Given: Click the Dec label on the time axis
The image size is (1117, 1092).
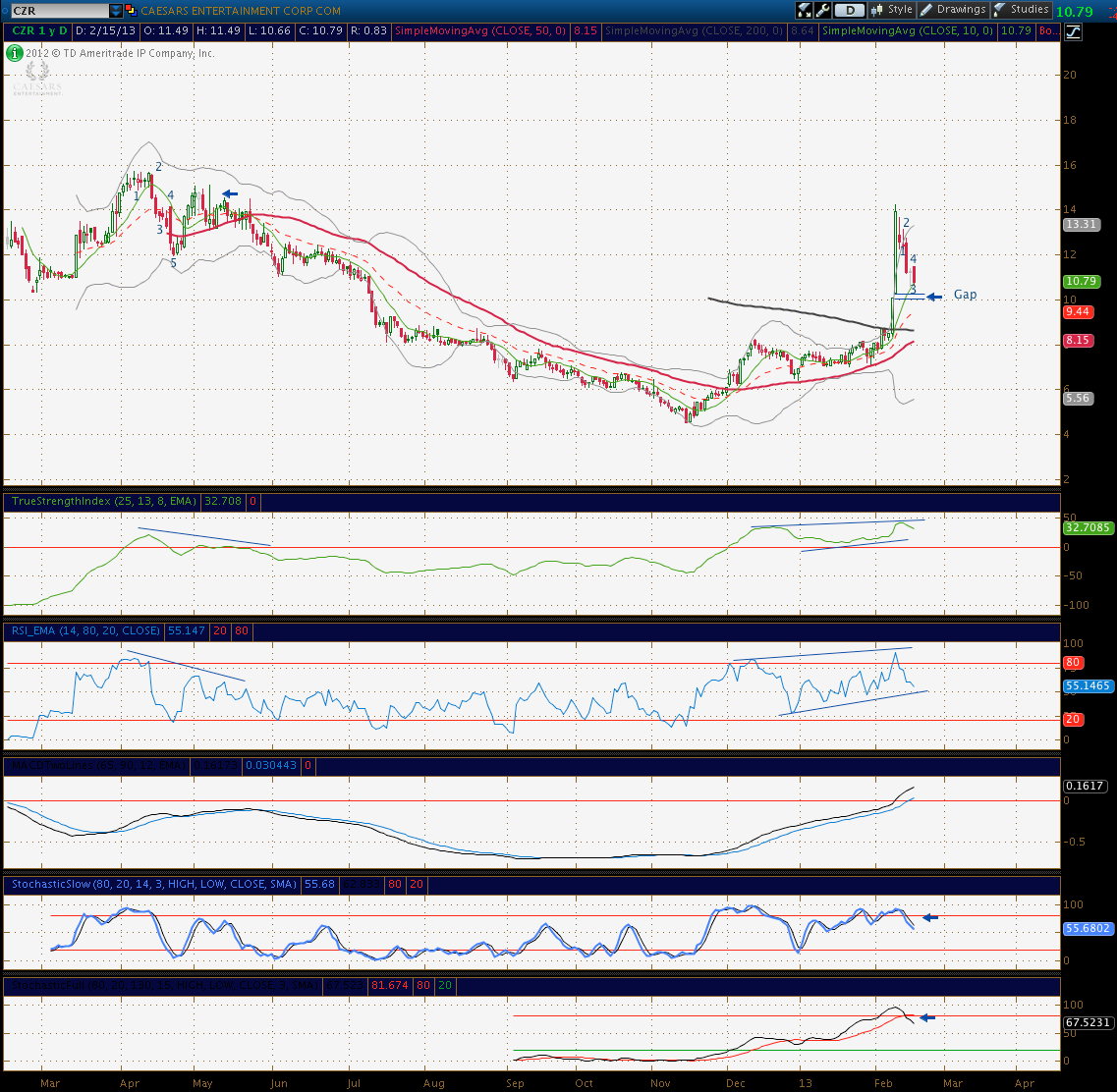Looking at the screenshot, I should [736, 1083].
